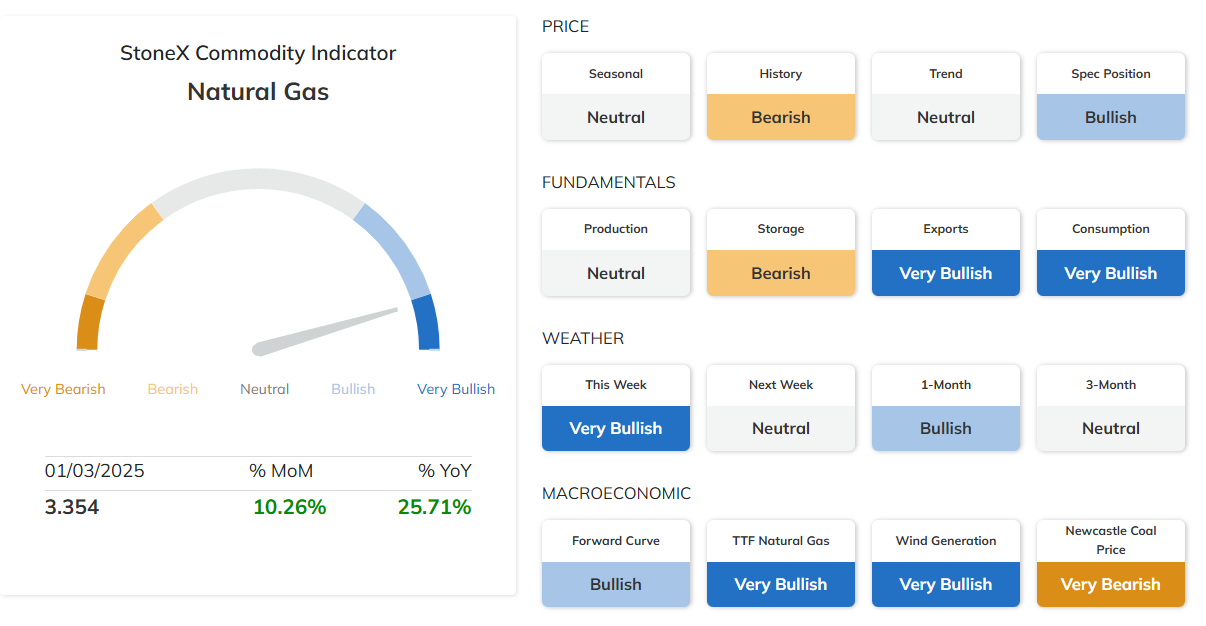Viewport: 1206px width, 626px height.
Task: Open the Production fundamentals card
Action: tap(616, 252)
